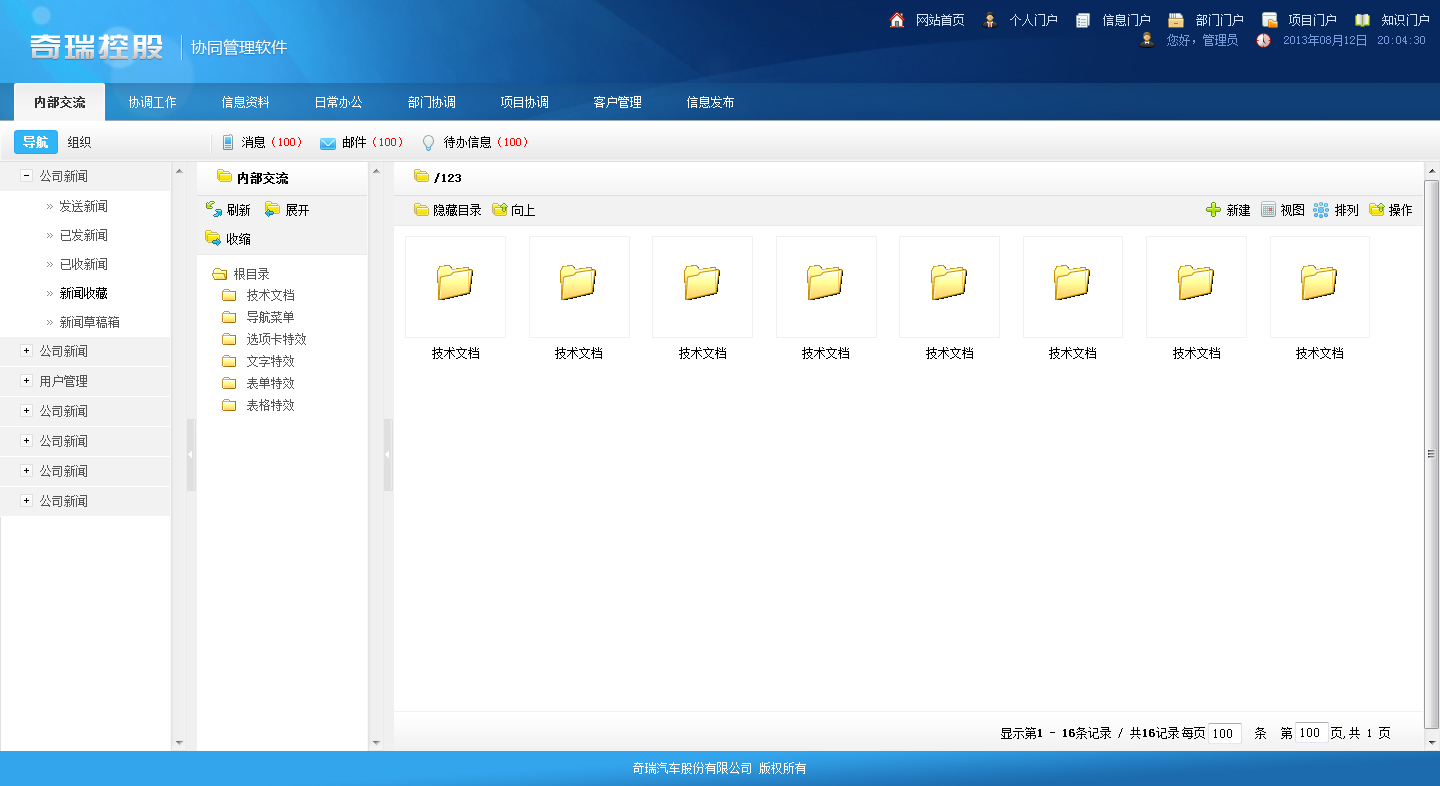Open 已发新闻 link
Image resolution: width=1440 pixels, height=786 pixels.
point(83,235)
